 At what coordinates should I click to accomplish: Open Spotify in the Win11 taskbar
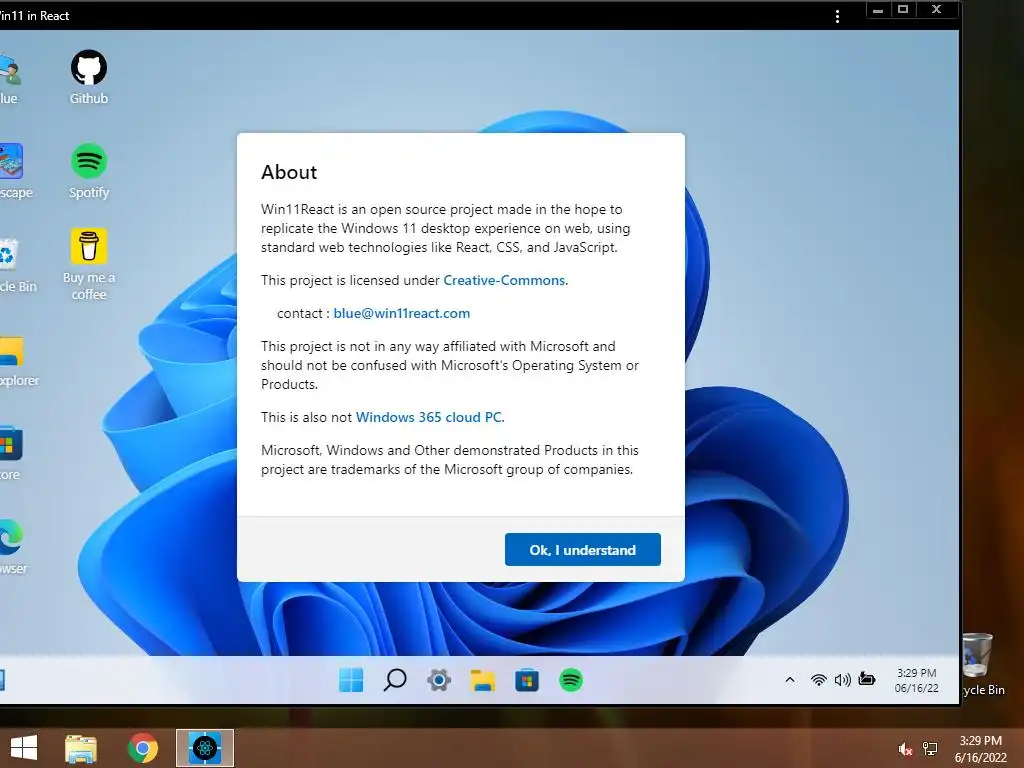tap(571, 680)
